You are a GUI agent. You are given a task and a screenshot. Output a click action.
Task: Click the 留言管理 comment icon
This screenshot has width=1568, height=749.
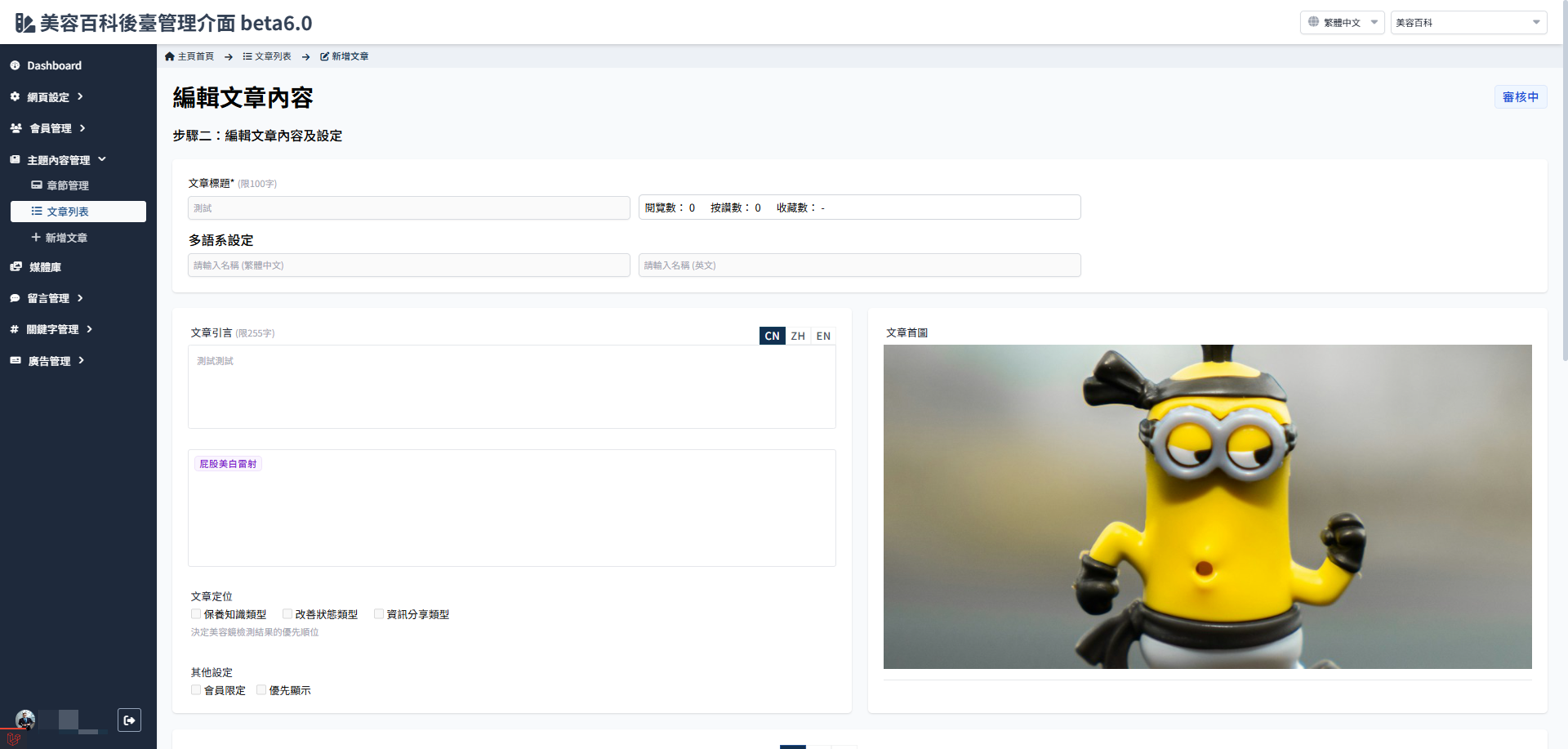[x=15, y=298]
